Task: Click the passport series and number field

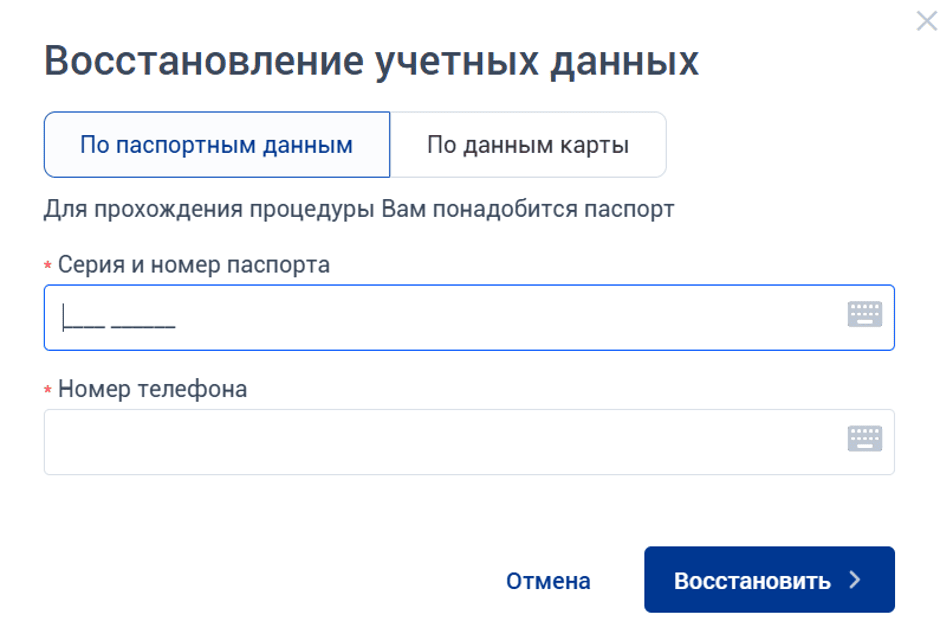Action: point(400,318)
